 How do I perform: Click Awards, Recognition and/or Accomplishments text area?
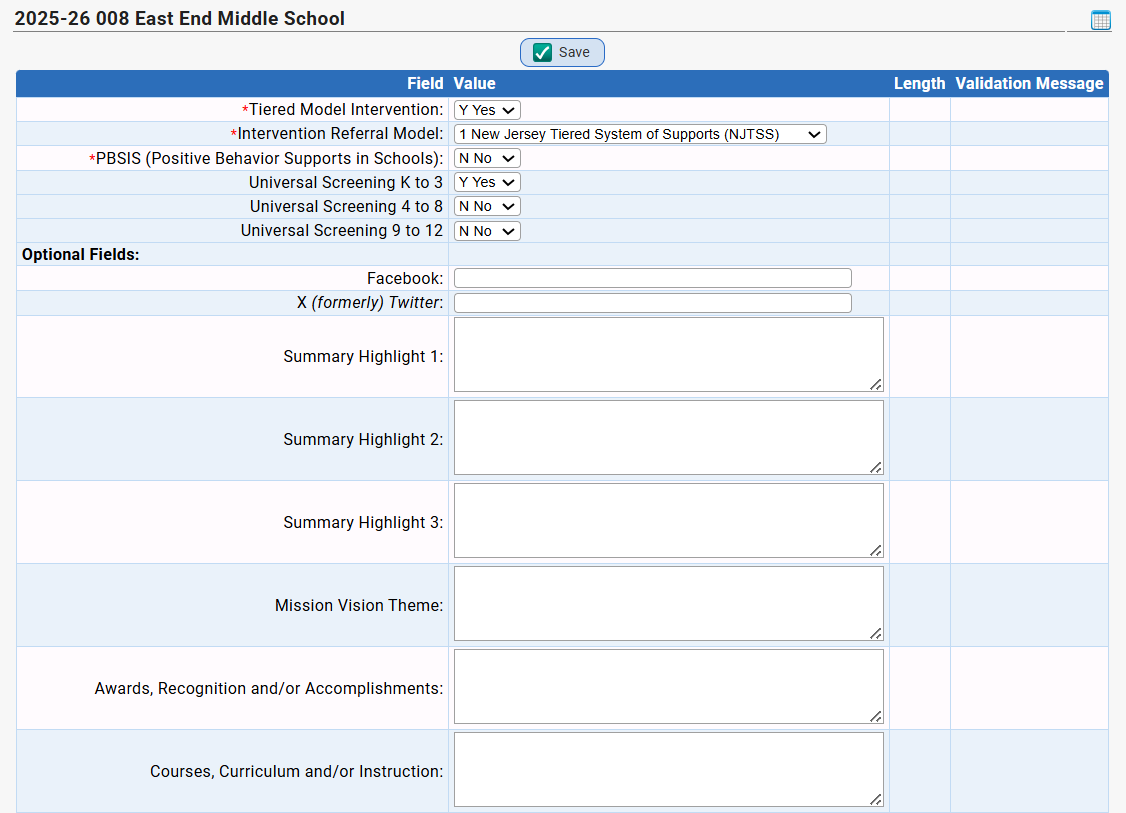(669, 687)
